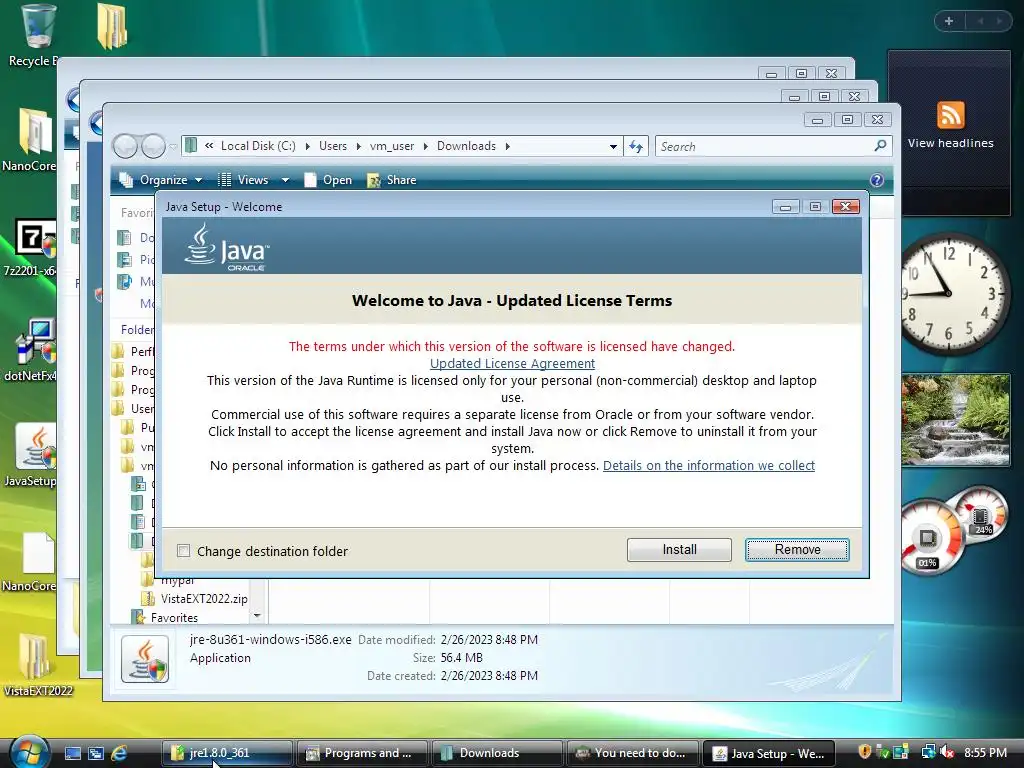Open the NanoCore folder desktop icon
This screenshot has width=1024, height=768.
coord(31,140)
